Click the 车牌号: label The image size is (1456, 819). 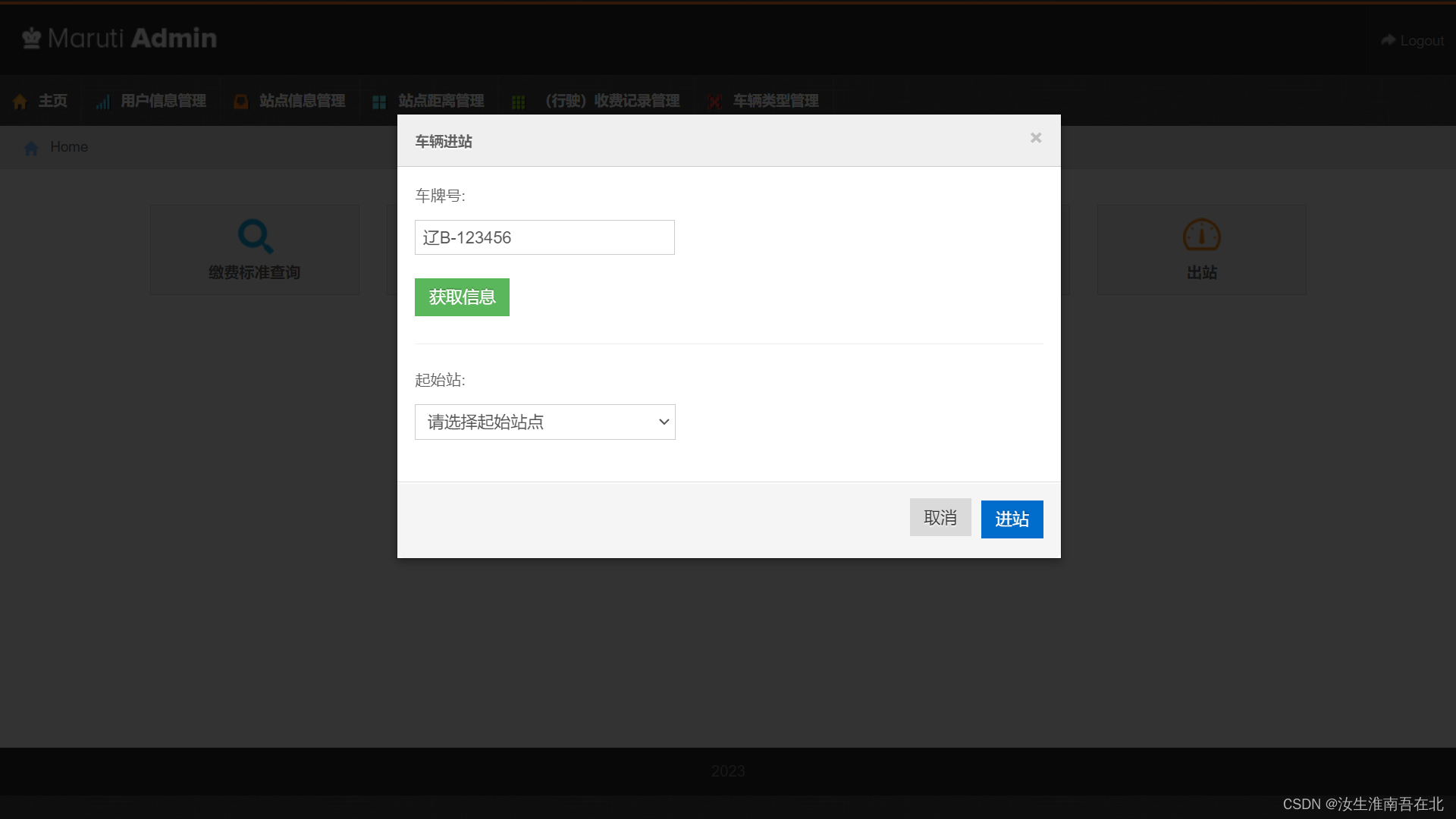coord(440,196)
